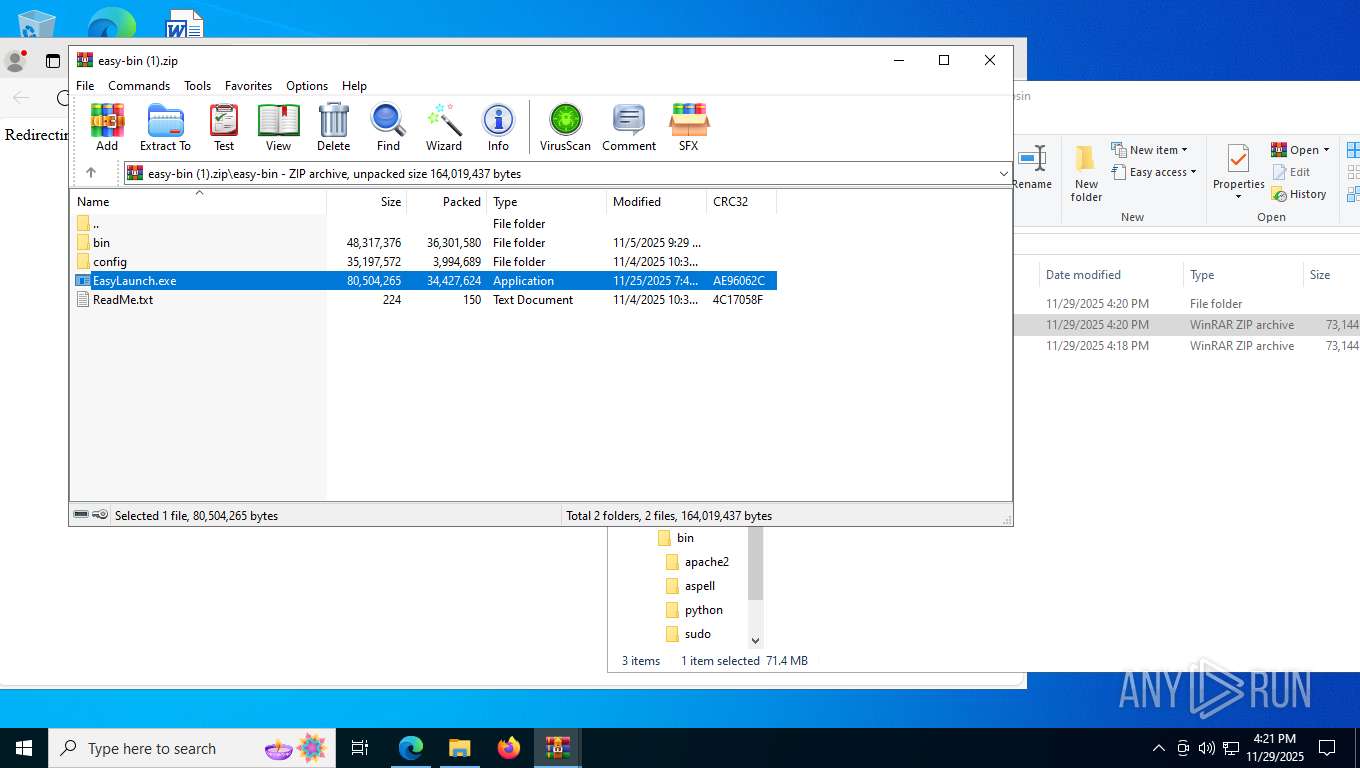The height and width of the screenshot is (768, 1360).
Task: Select the ReadMe.txt file
Action: pos(423,299)
